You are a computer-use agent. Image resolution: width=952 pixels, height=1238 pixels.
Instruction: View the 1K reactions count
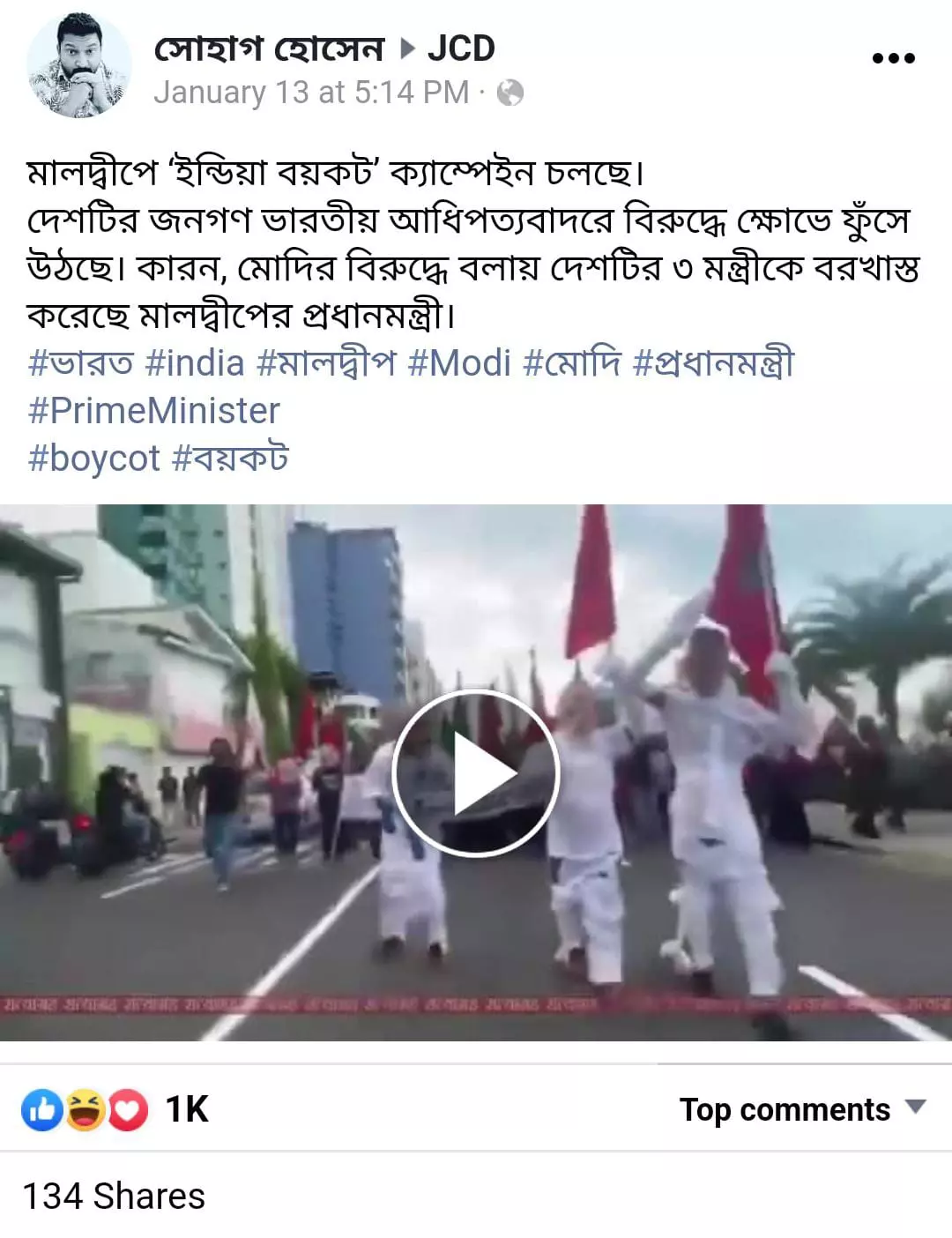pyautogui.click(x=187, y=1109)
